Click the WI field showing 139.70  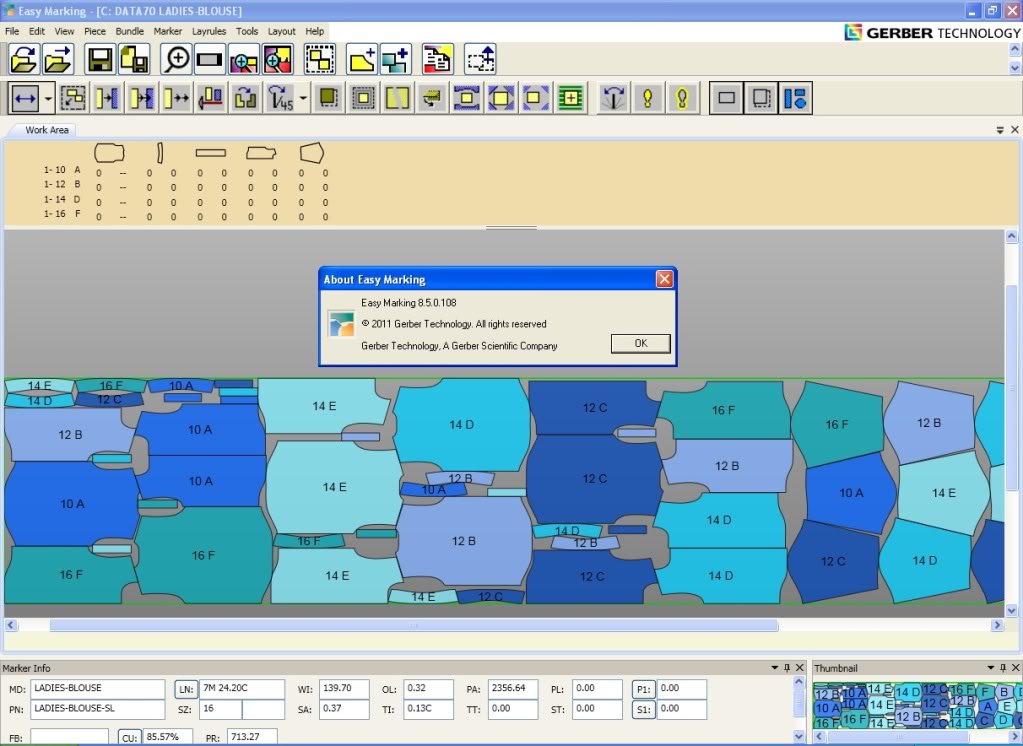click(344, 689)
